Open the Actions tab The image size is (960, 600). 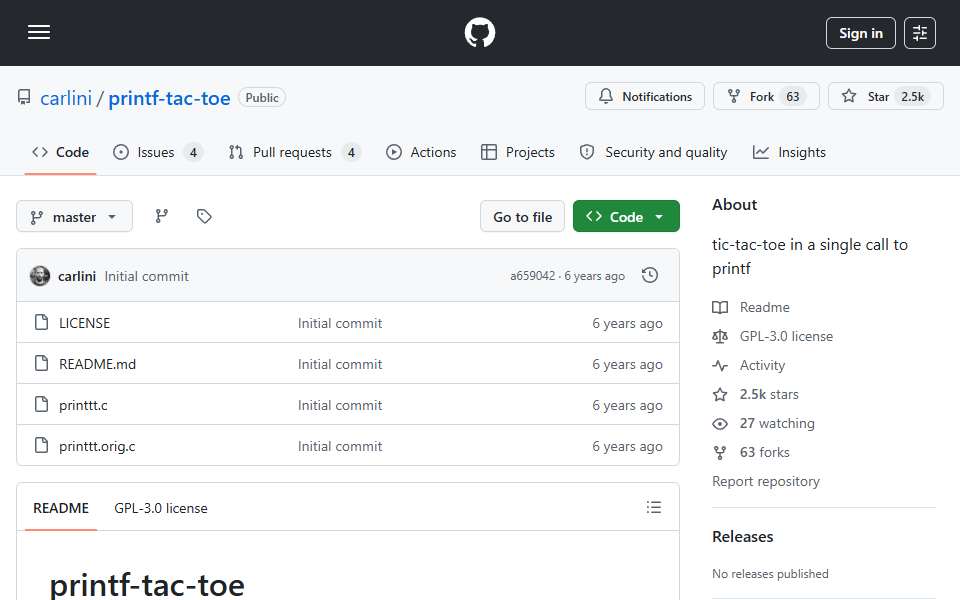[x=421, y=152]
